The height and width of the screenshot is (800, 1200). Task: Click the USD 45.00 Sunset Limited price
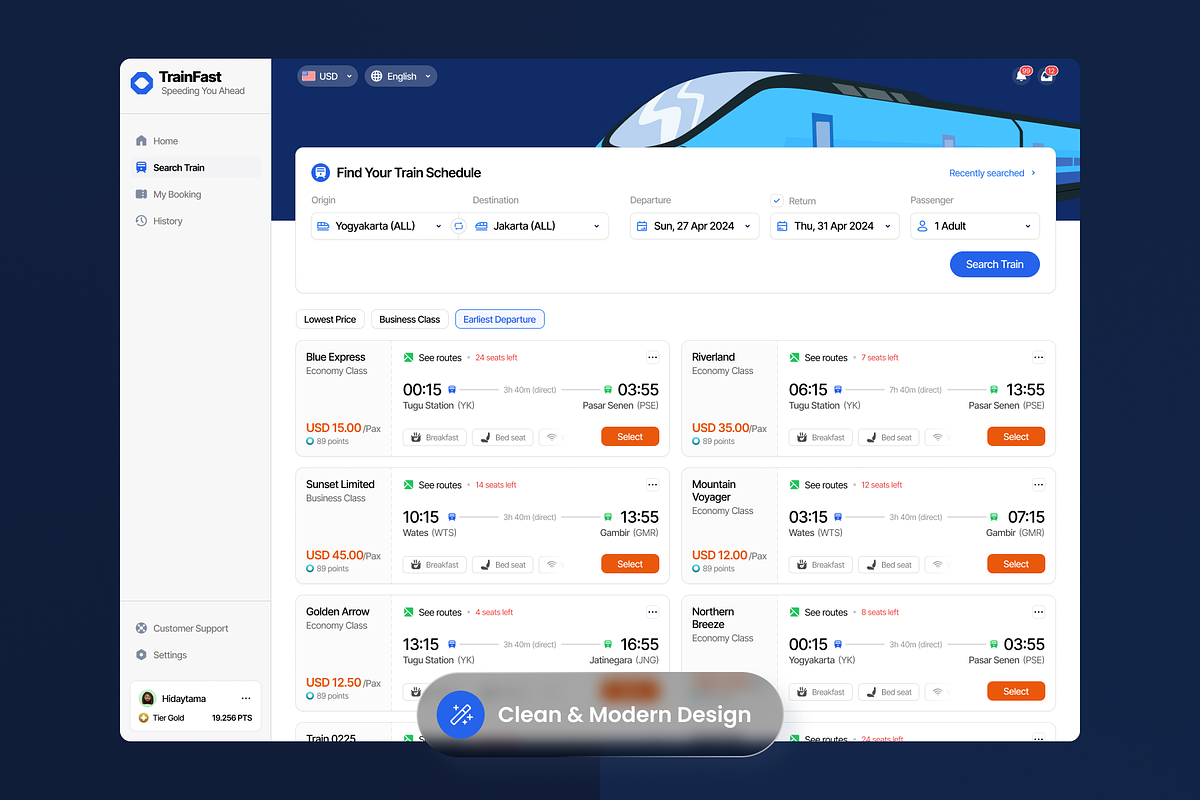tap(333, 555)
